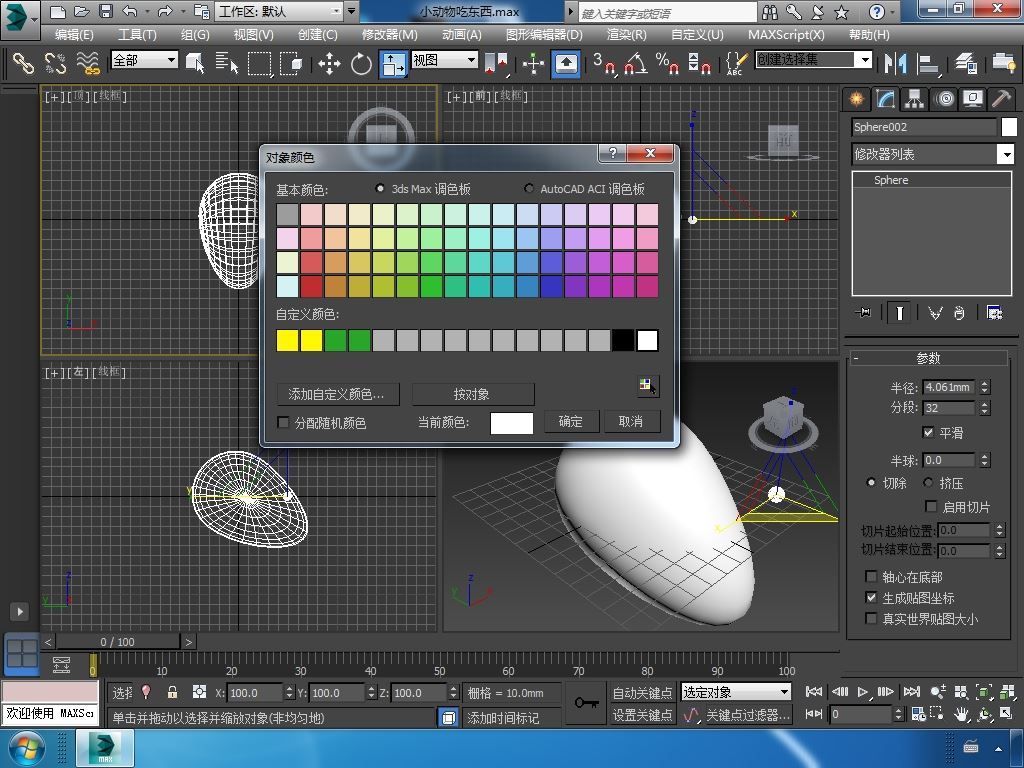The height and width of the screenshot is (768, 1024).
Task: Switch to the Modify panel tab
Action: pos(885,99)
